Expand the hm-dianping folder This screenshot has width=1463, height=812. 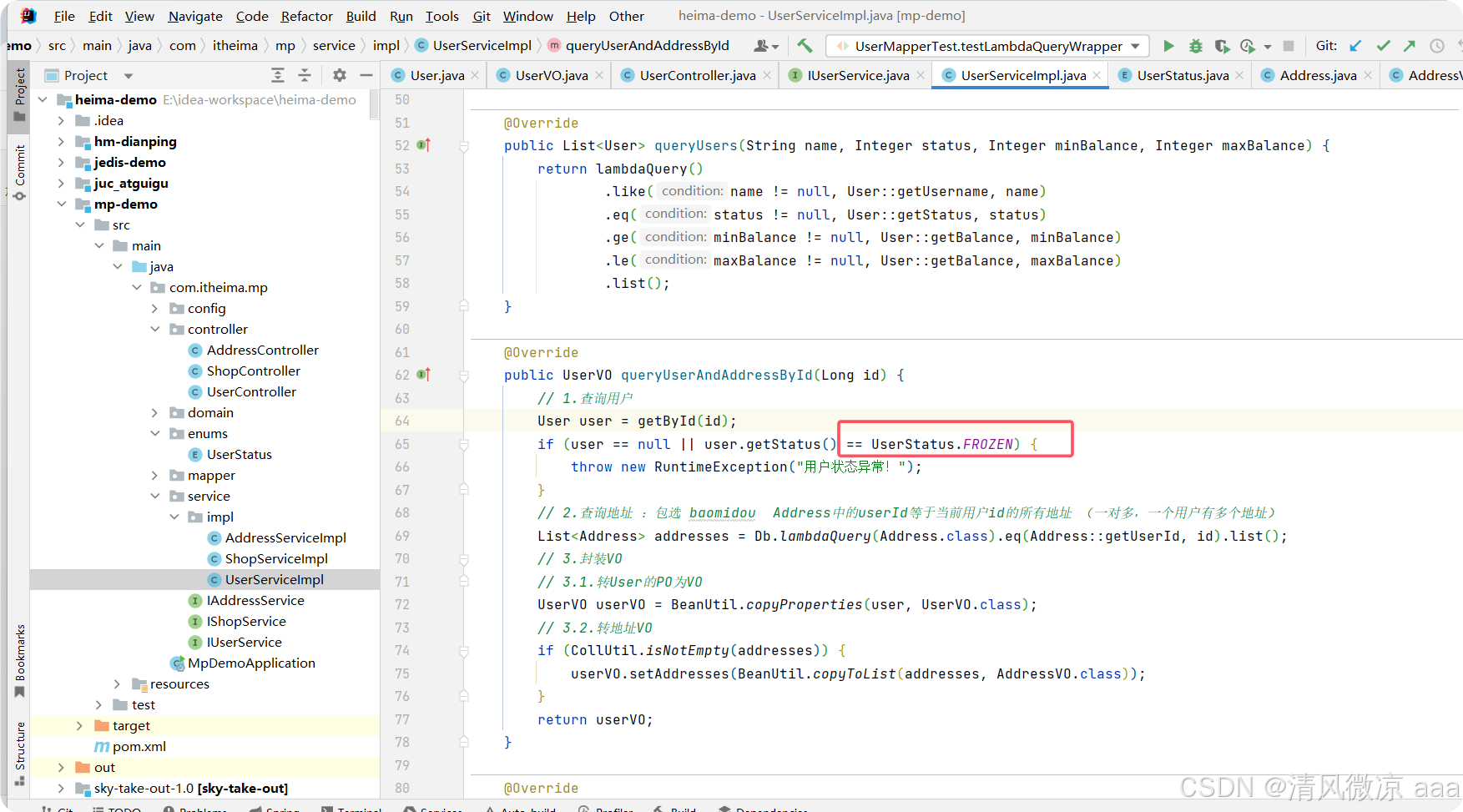pyautogui.click(x=61, y=142)
